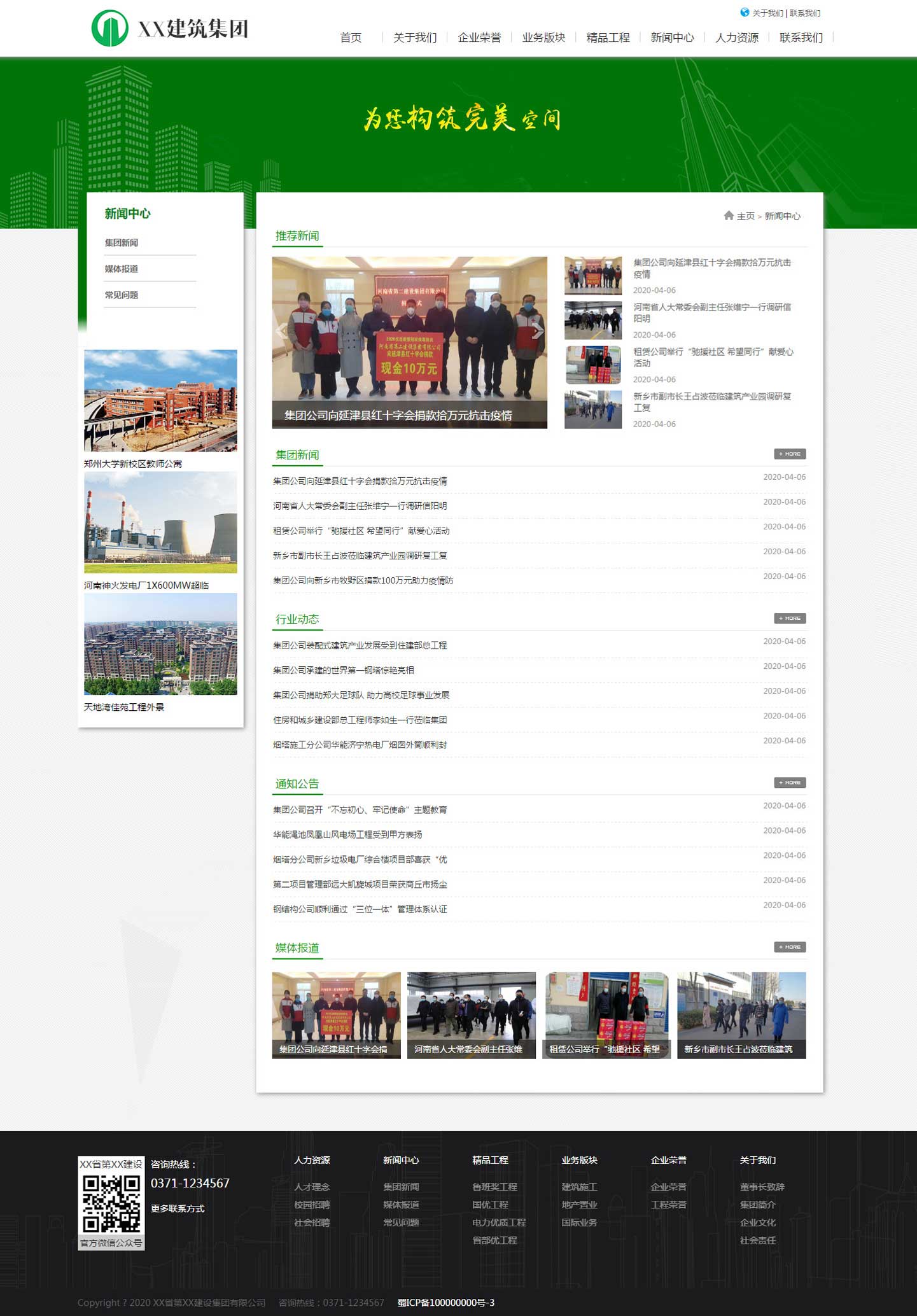Click the ICP备 registration number in footer
This screenshot has width=917, height=1316.
tap(446, 1303)
